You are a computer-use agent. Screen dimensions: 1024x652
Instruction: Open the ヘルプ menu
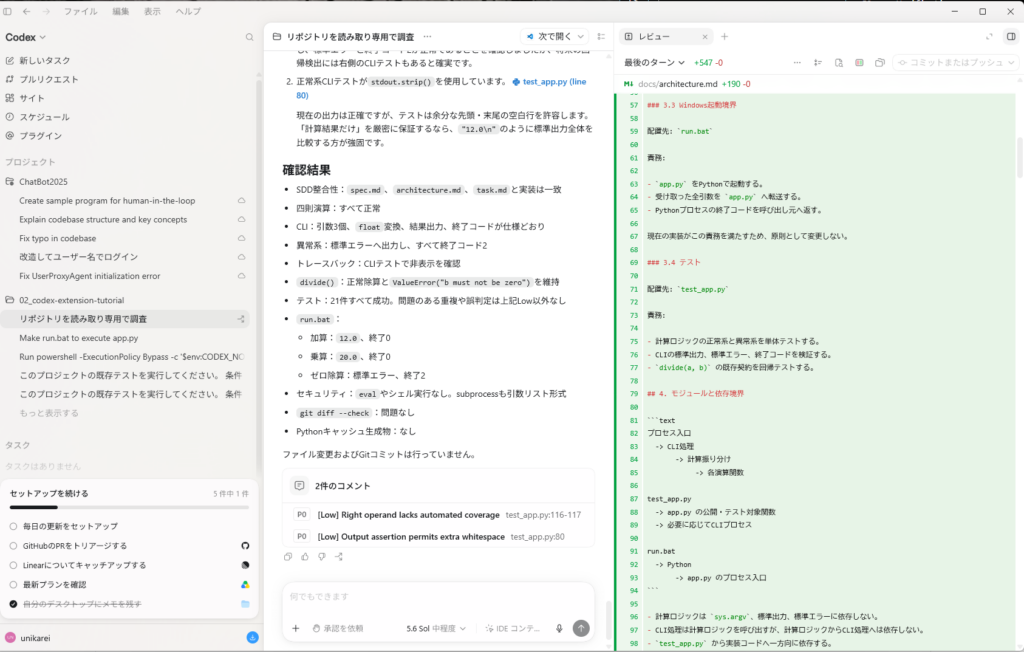pos(188,11)
